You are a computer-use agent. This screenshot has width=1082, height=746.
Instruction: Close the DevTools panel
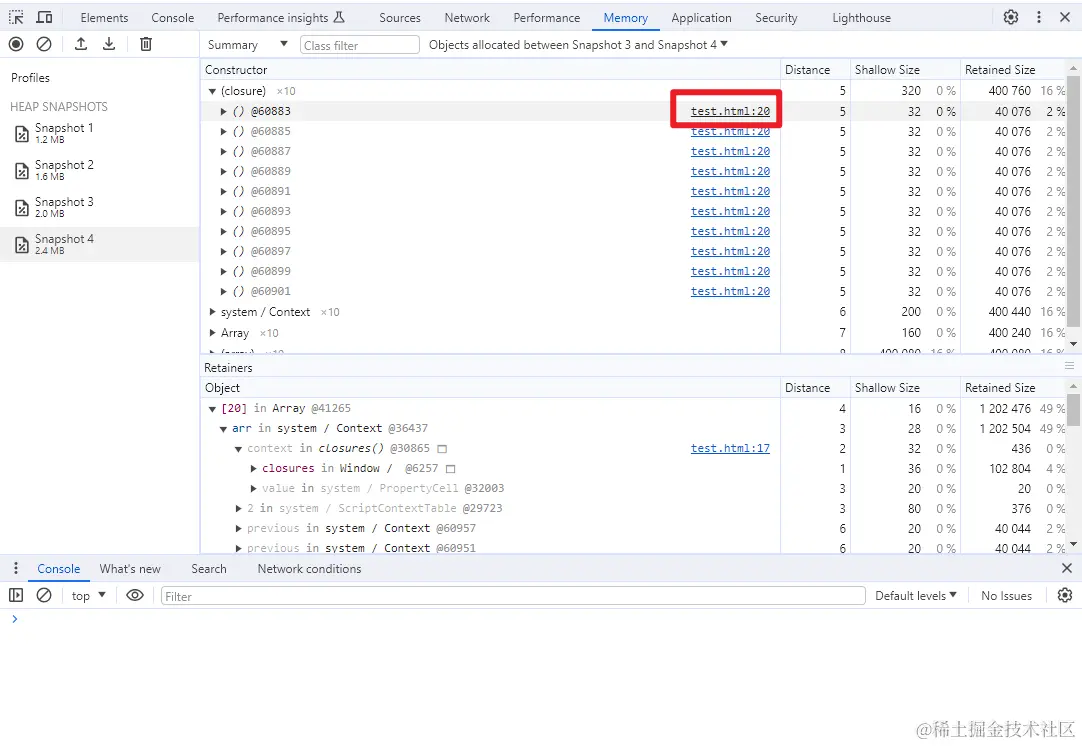coord(1065,17)
